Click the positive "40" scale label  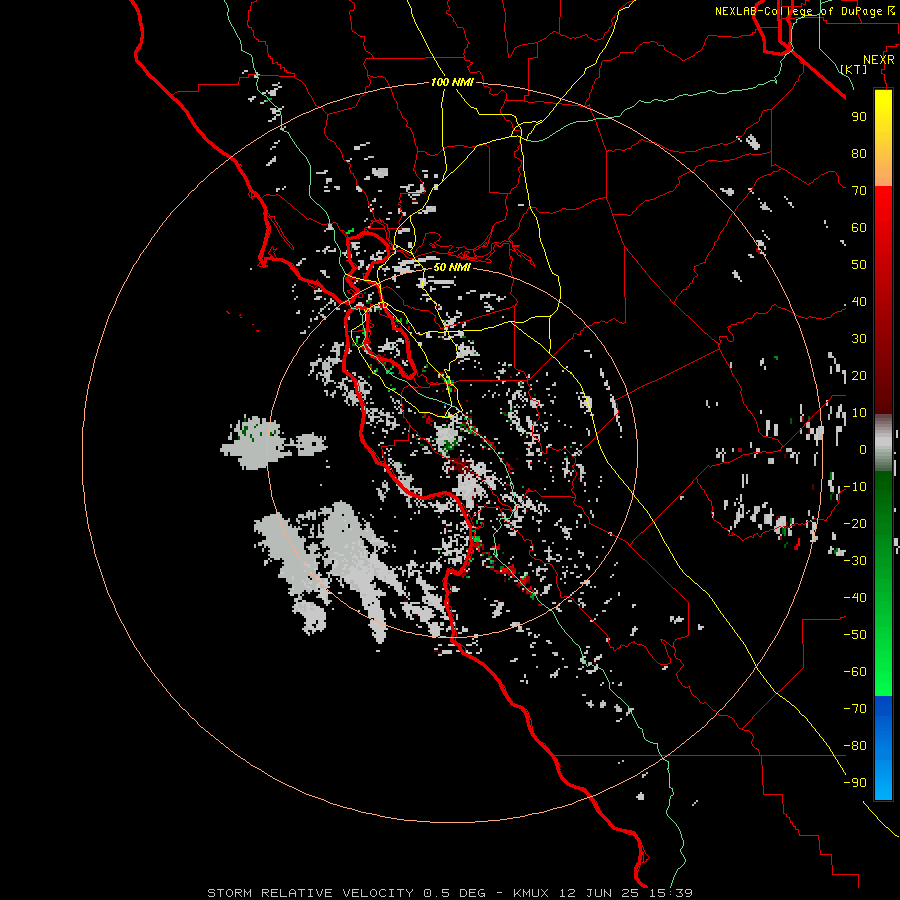[859, 302]
